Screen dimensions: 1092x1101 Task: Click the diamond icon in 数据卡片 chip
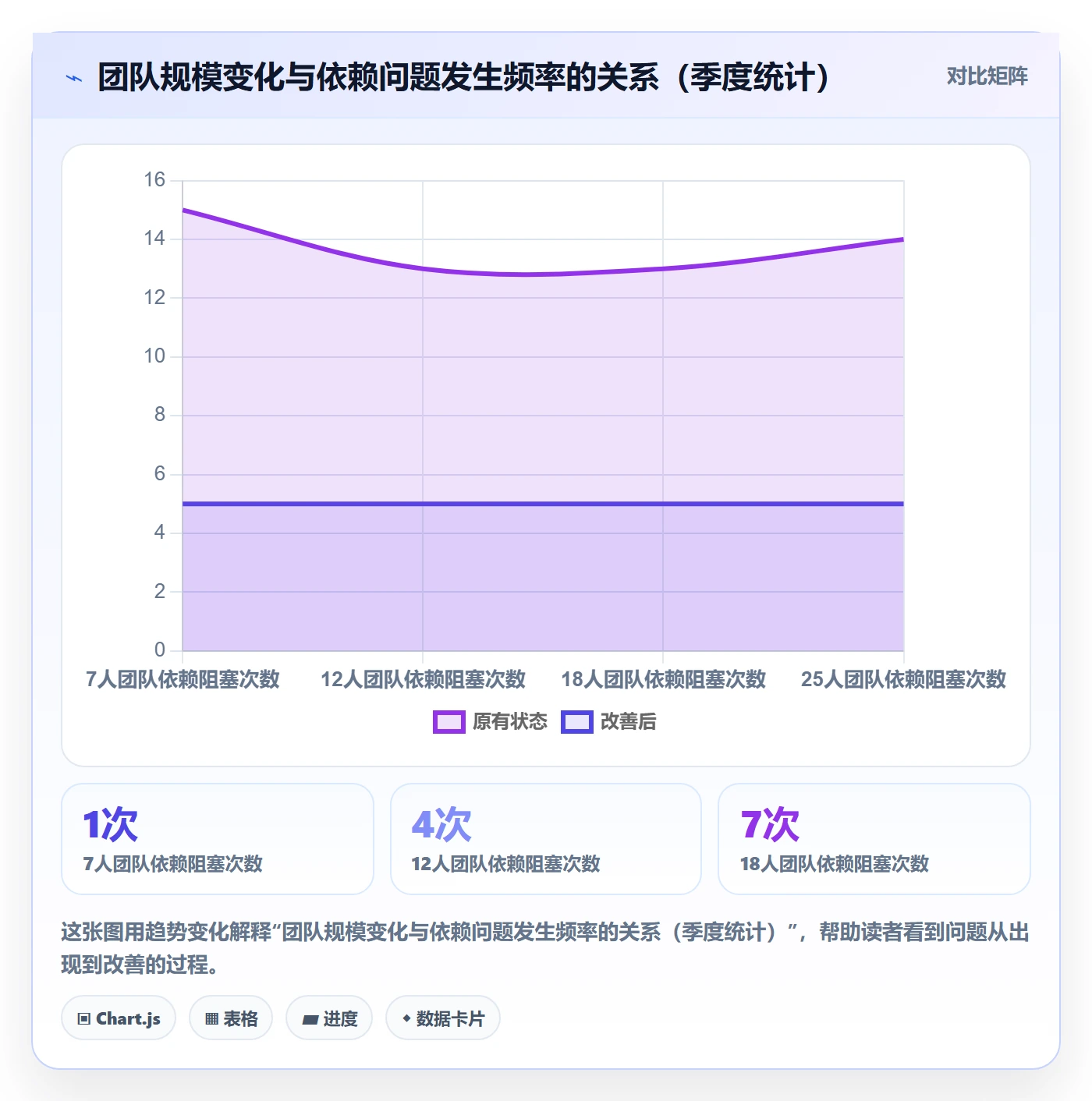(406, 1018)
